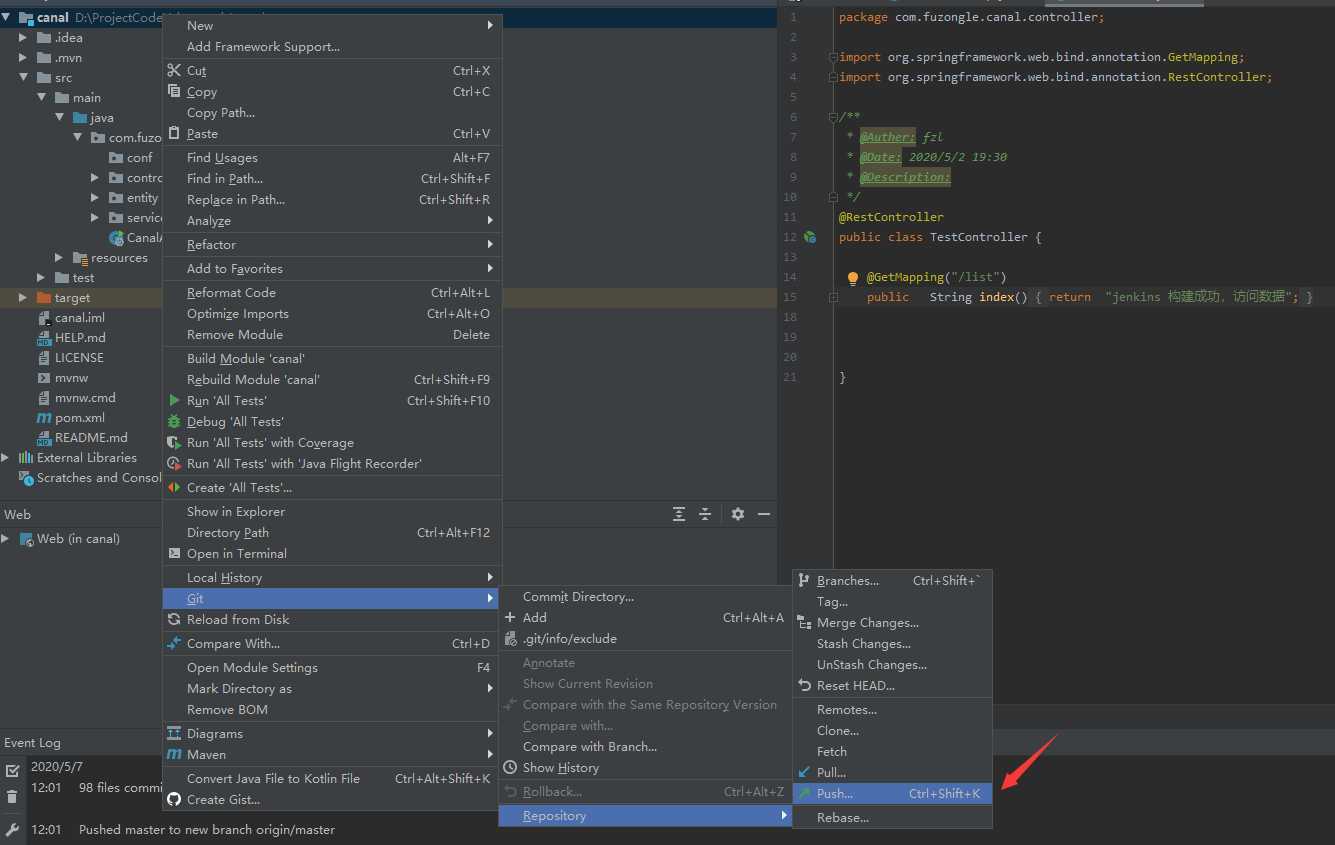Click the Event Log trash clear icon
Image resolution: width=1335 pixels, height=845 pixels.
point(12,797)
